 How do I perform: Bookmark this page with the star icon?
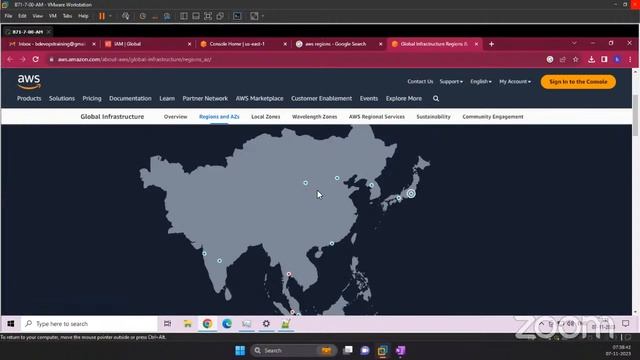[x=576, y=60]
